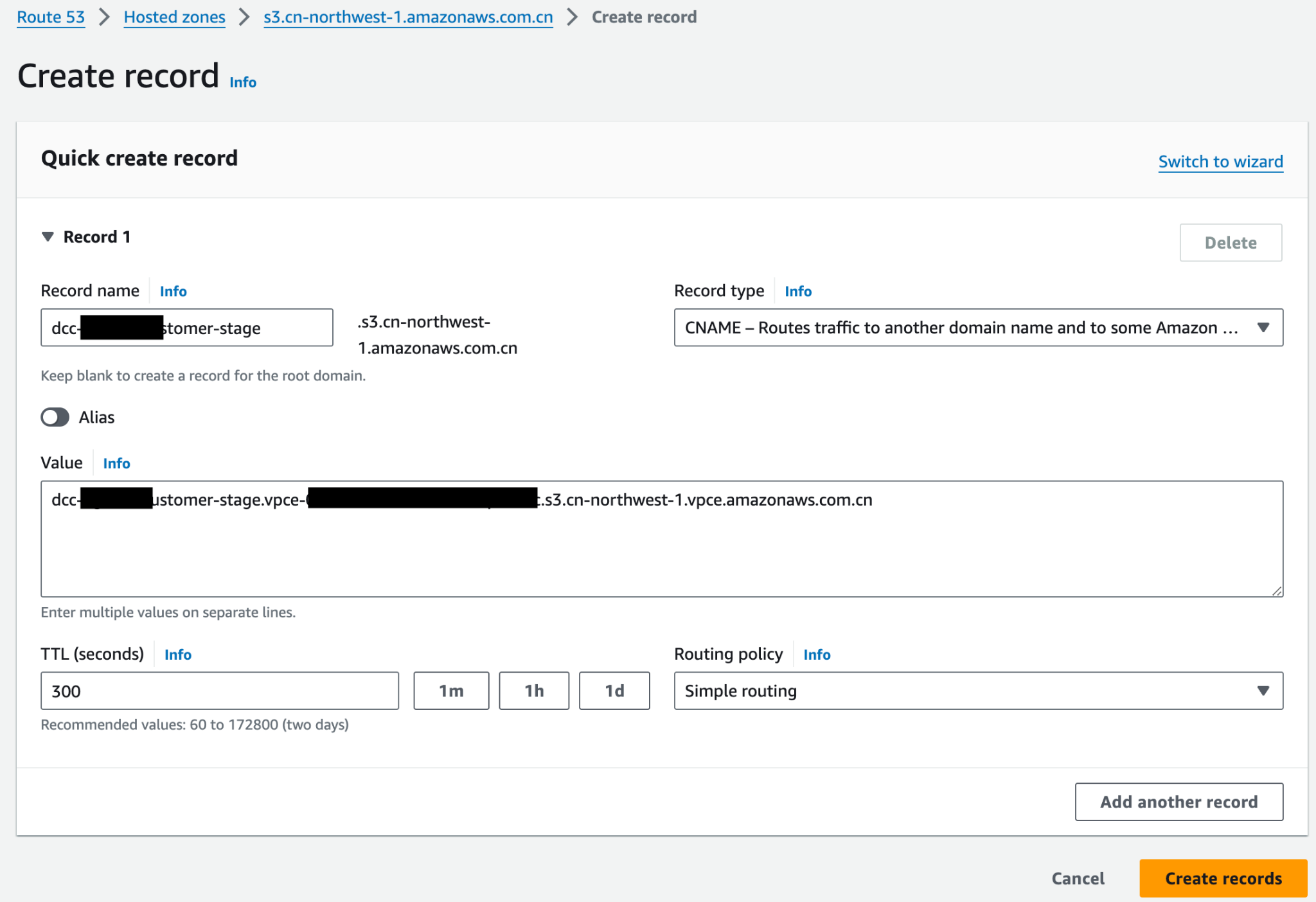Switch to wizard mode
The height and width of the screenshot is (902, 1316).
tap(1220, 161)
